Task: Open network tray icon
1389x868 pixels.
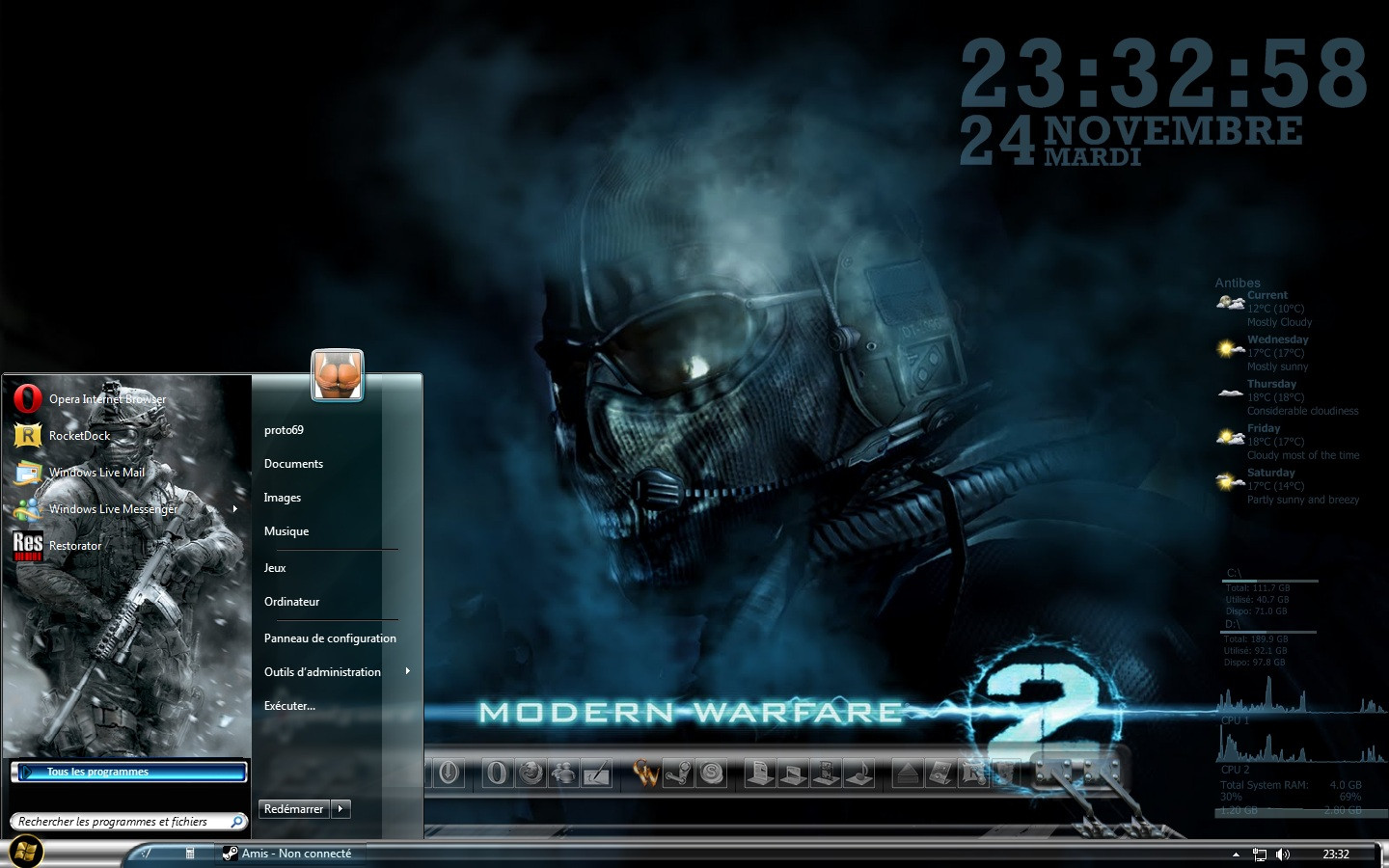Action: (1260, 854)
